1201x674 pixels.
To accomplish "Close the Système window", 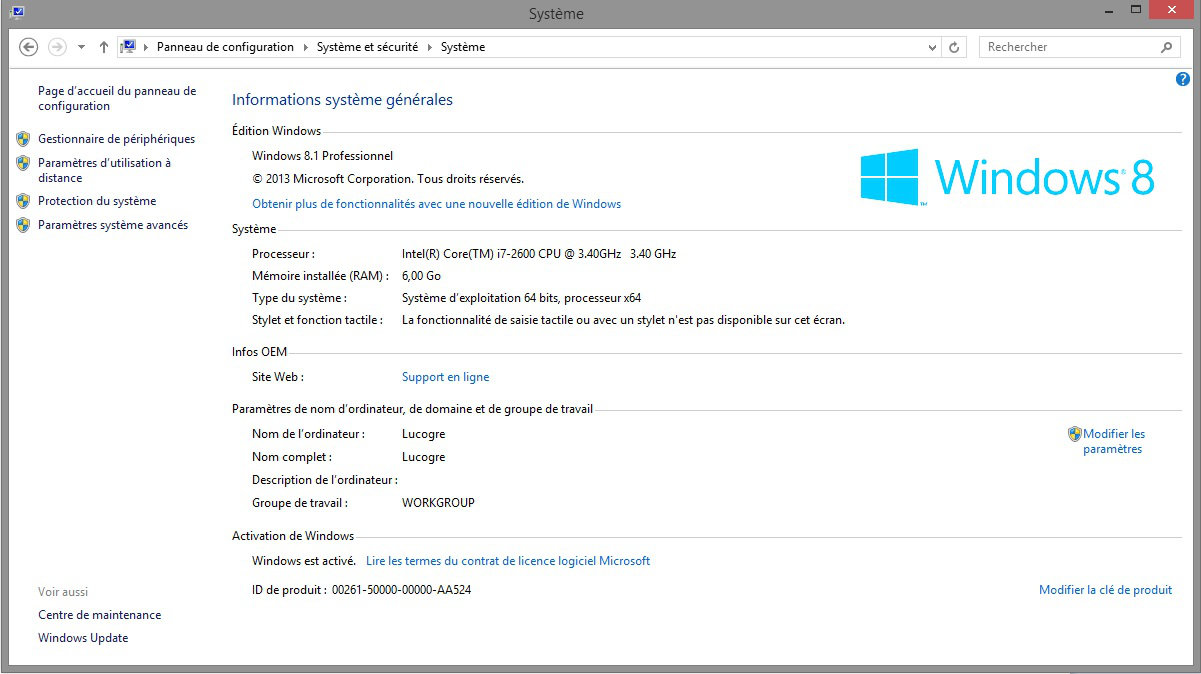I will tap(1172, 10).
